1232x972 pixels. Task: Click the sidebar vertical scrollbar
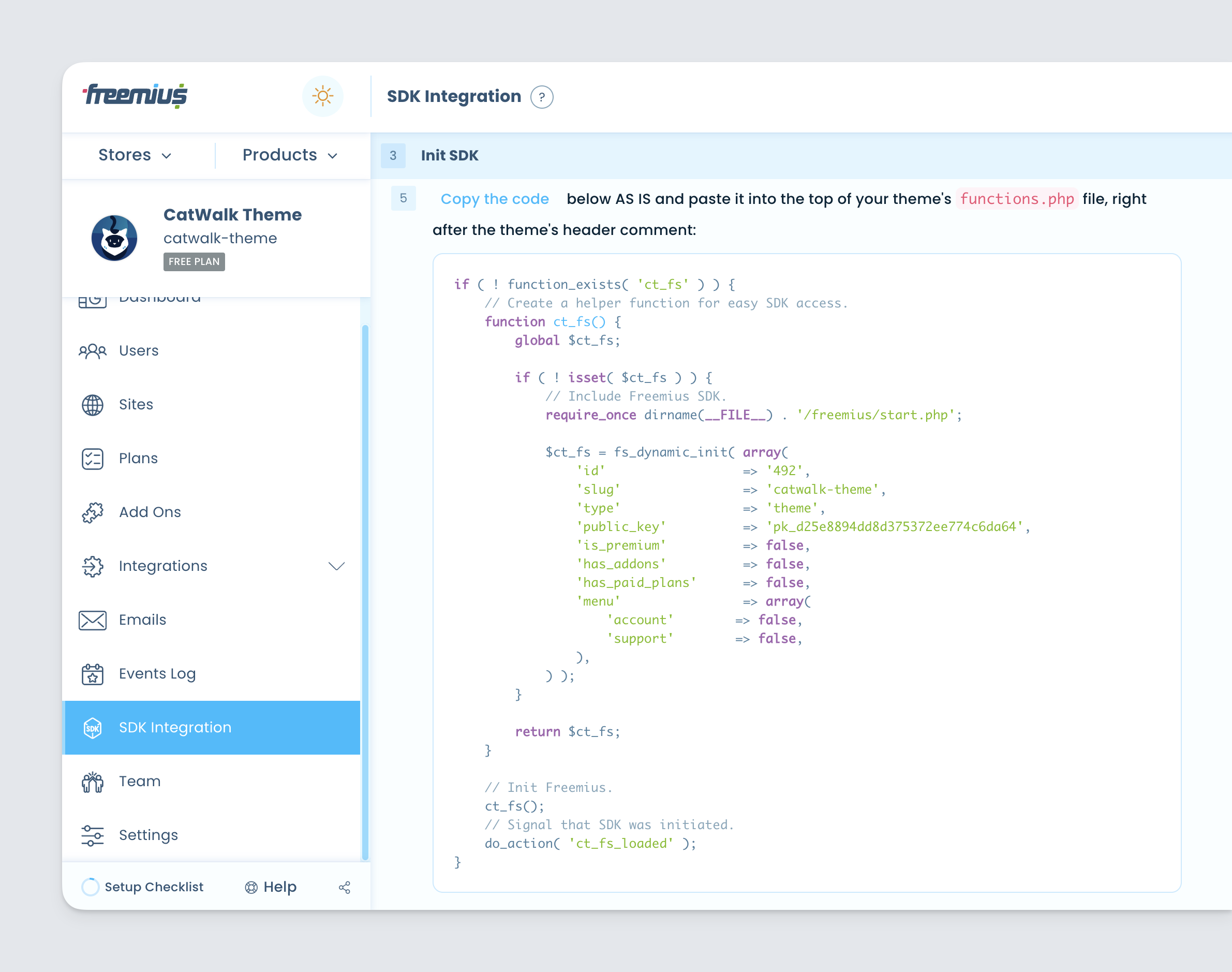click(x=365, y=592)
